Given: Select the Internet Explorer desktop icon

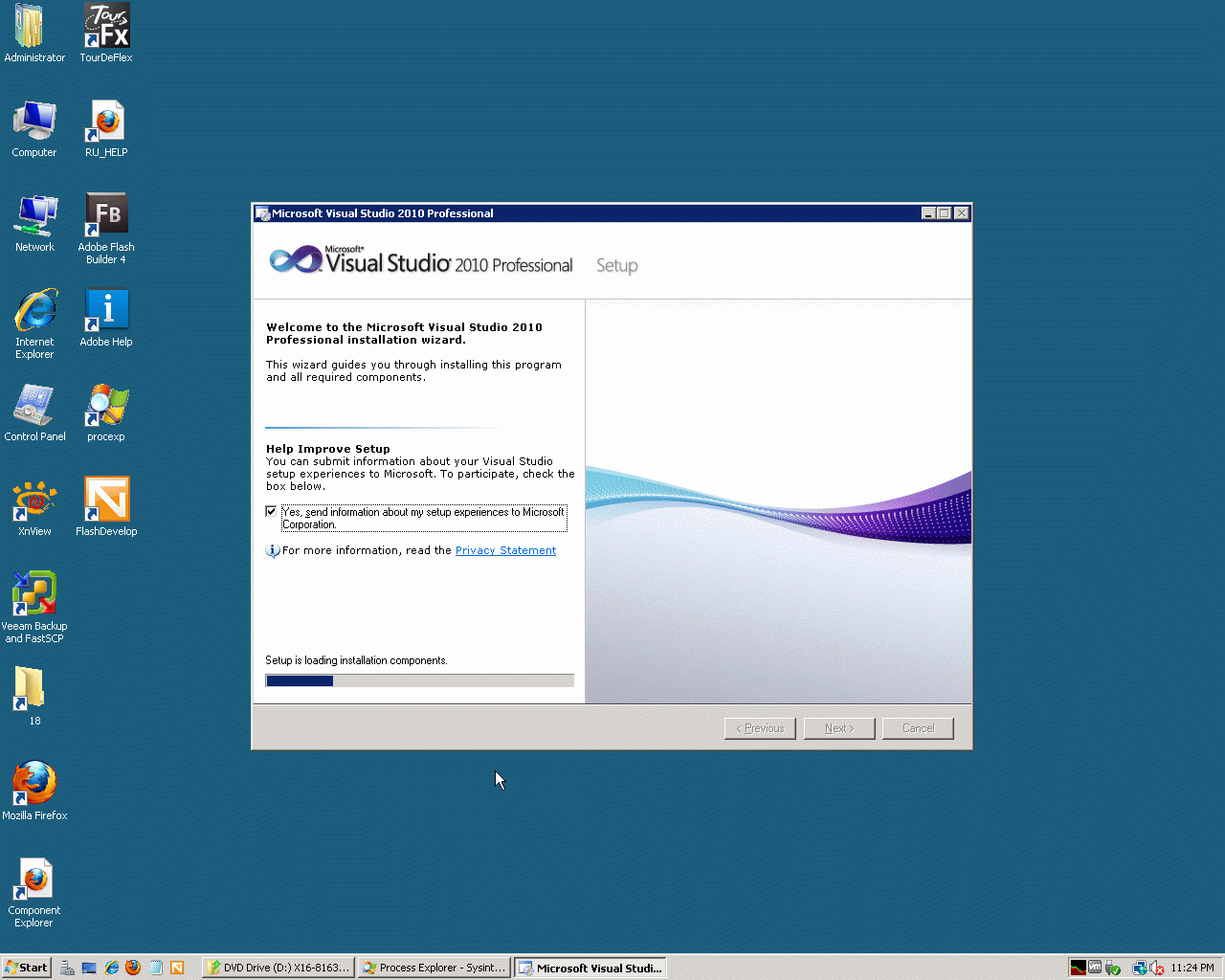Looking at the screenshot, I should (x=34, y=323).
